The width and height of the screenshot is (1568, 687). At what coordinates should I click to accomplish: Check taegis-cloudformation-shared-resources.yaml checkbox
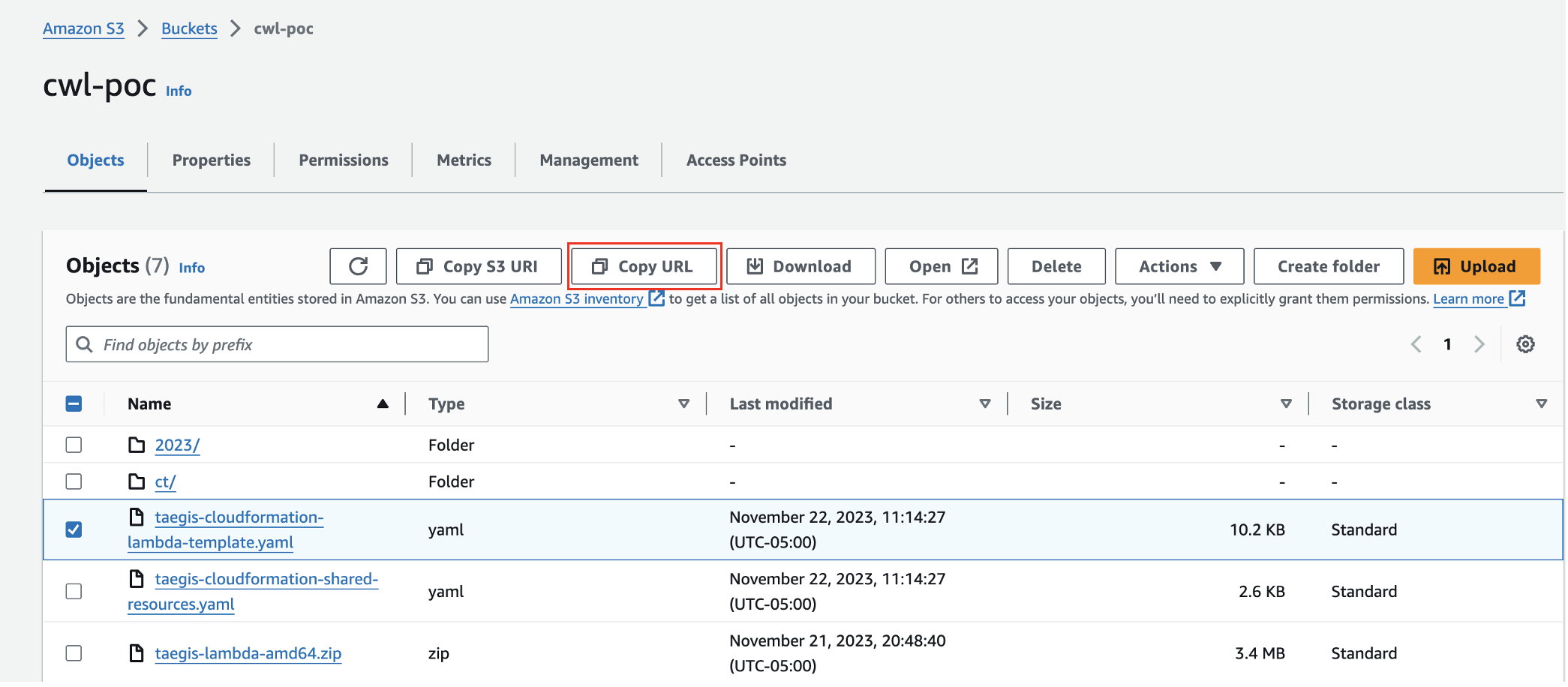74,592
